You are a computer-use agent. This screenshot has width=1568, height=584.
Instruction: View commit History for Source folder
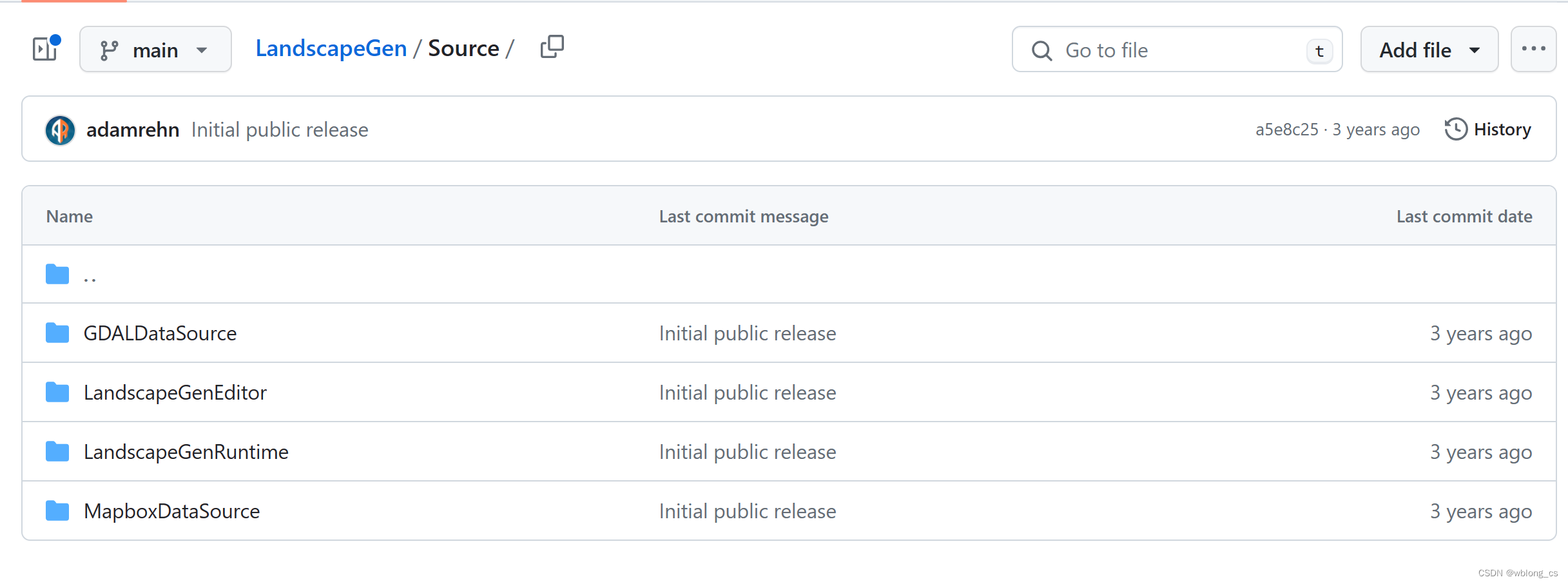(x=1487, y=130)
